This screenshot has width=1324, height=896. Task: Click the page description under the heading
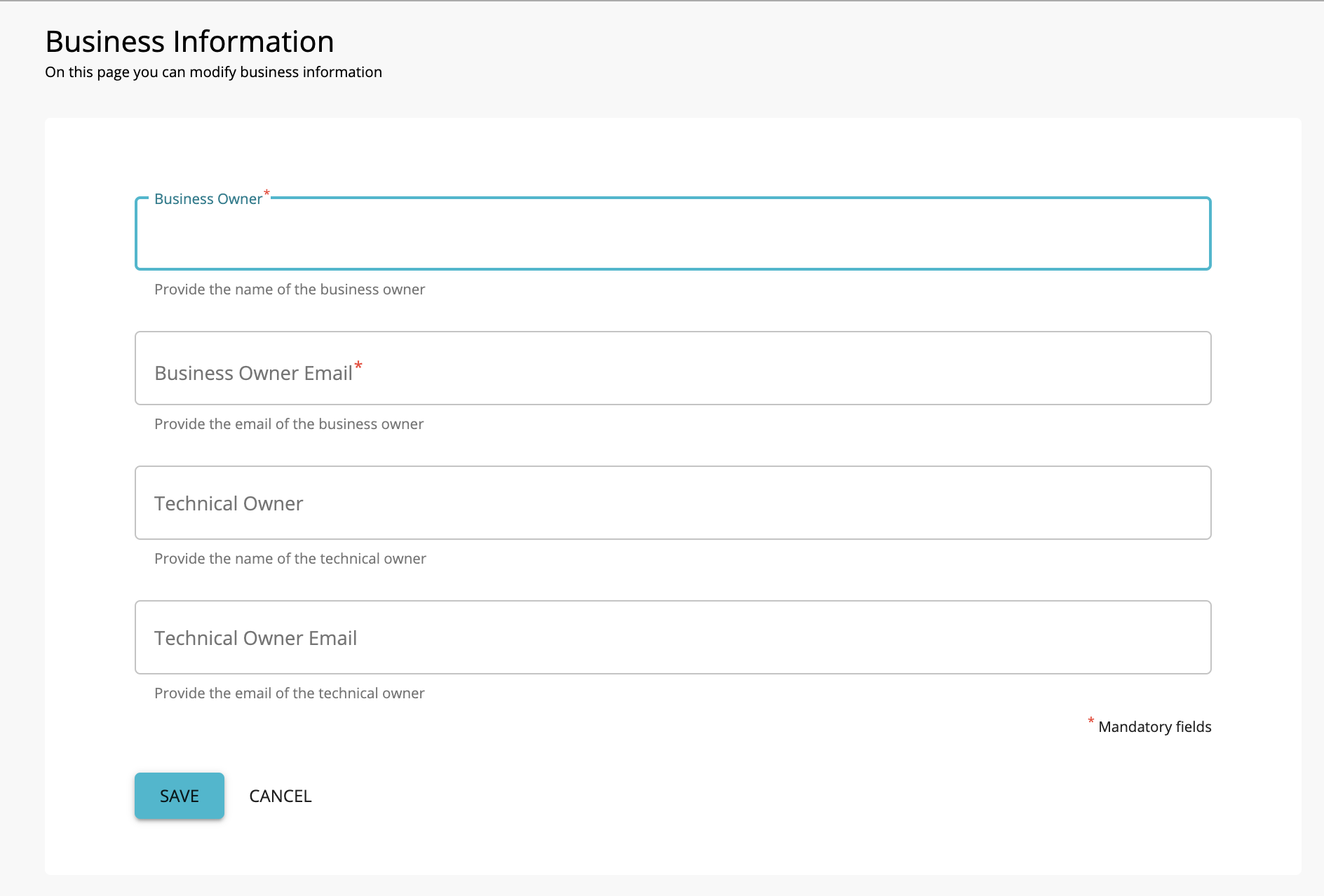coord(213,72)
